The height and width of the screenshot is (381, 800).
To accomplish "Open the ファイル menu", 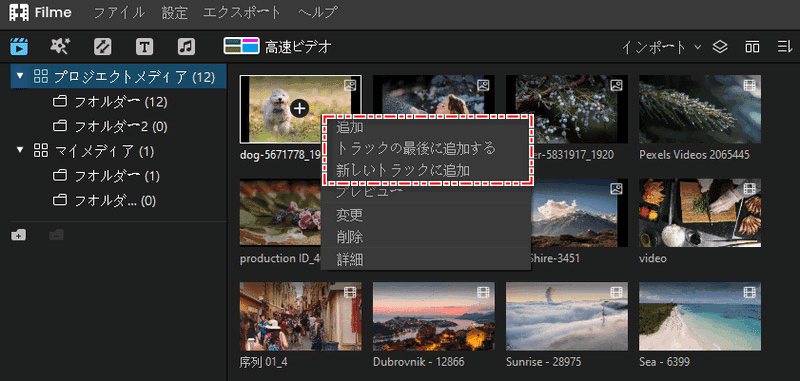I will pos(118,13).
